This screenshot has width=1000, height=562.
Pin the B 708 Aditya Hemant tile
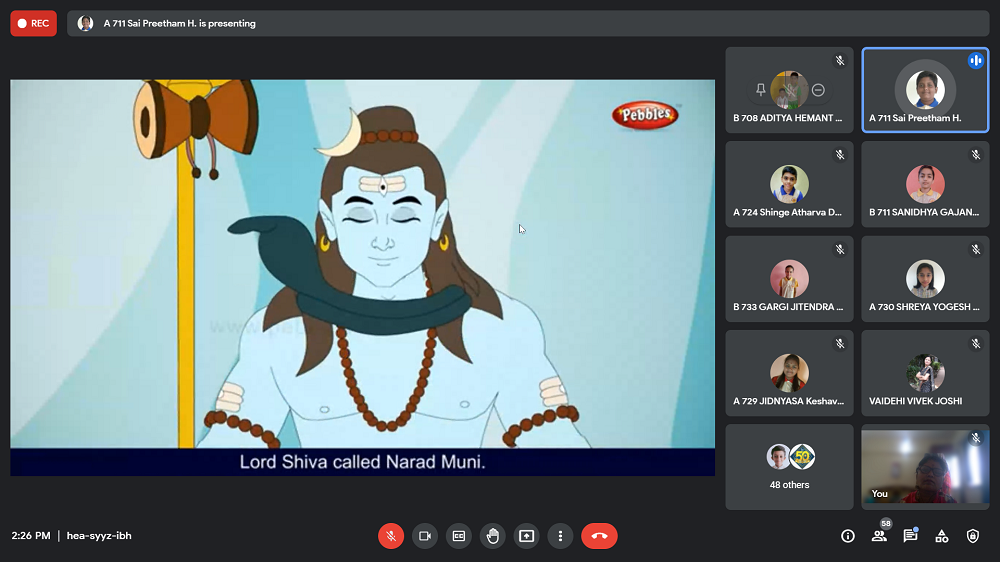pos(761,90)
